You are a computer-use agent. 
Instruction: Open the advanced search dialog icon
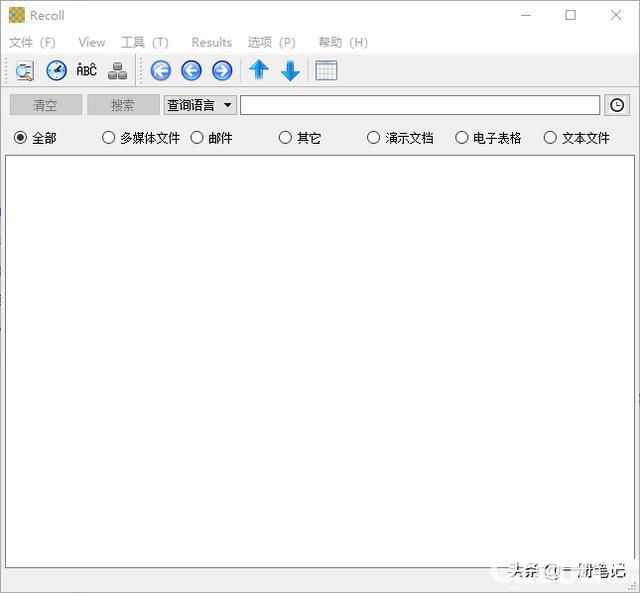[x=25, y=71]
